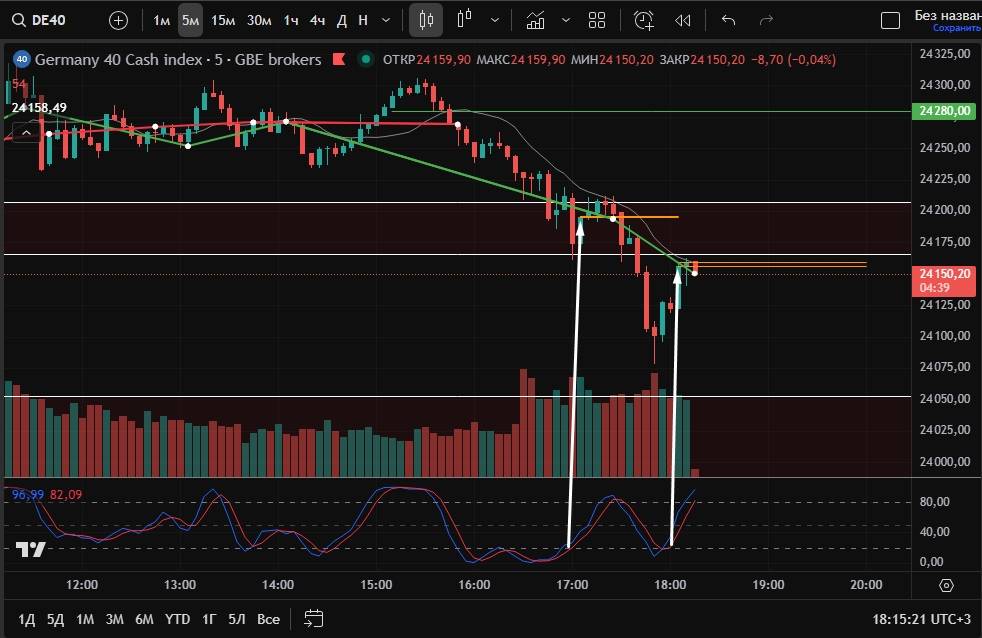Open the chart layout templates grid icon
This screenshot has width=982, height=638.
pos(597,20)
